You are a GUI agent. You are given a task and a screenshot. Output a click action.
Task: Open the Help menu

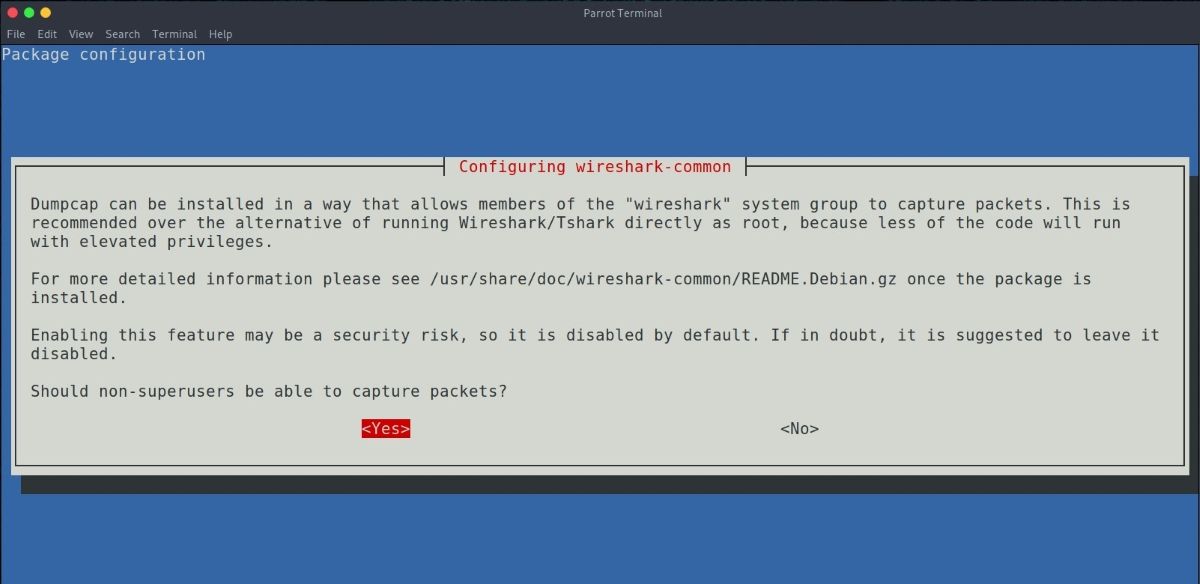(x=220, y=34)
